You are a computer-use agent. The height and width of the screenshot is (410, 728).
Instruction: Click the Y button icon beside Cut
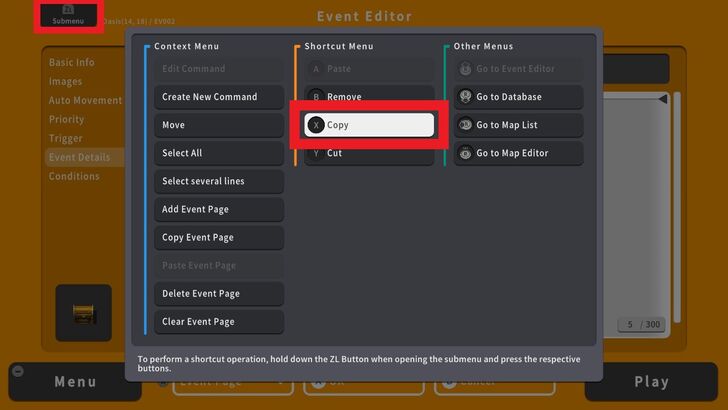click(x=316, y=153)
